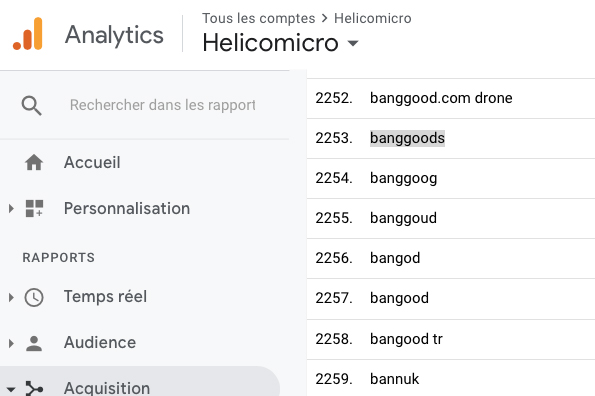Viewport: 595px width, 396px height.
Task: Expand the Audience section arrow
Action: tap(11, 343)
